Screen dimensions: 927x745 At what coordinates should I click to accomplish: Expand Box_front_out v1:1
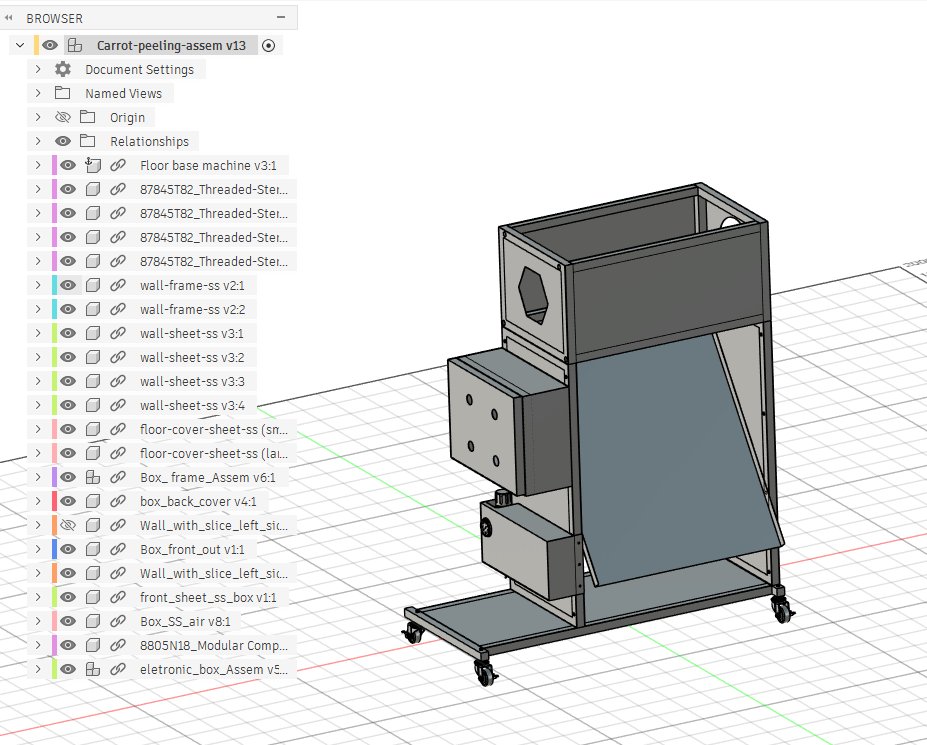coord(38,549)
